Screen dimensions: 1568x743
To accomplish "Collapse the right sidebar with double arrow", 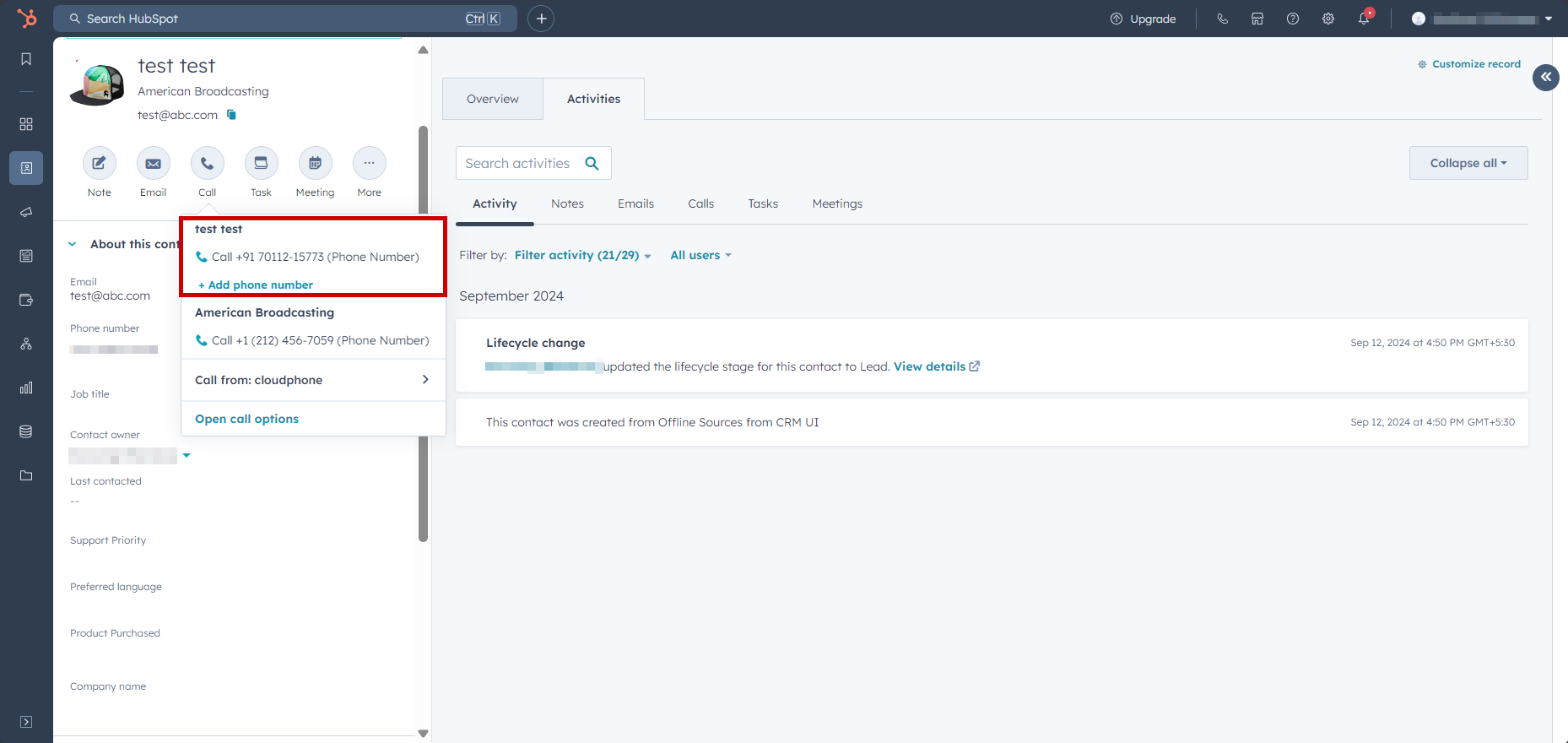I will 1546,77.
